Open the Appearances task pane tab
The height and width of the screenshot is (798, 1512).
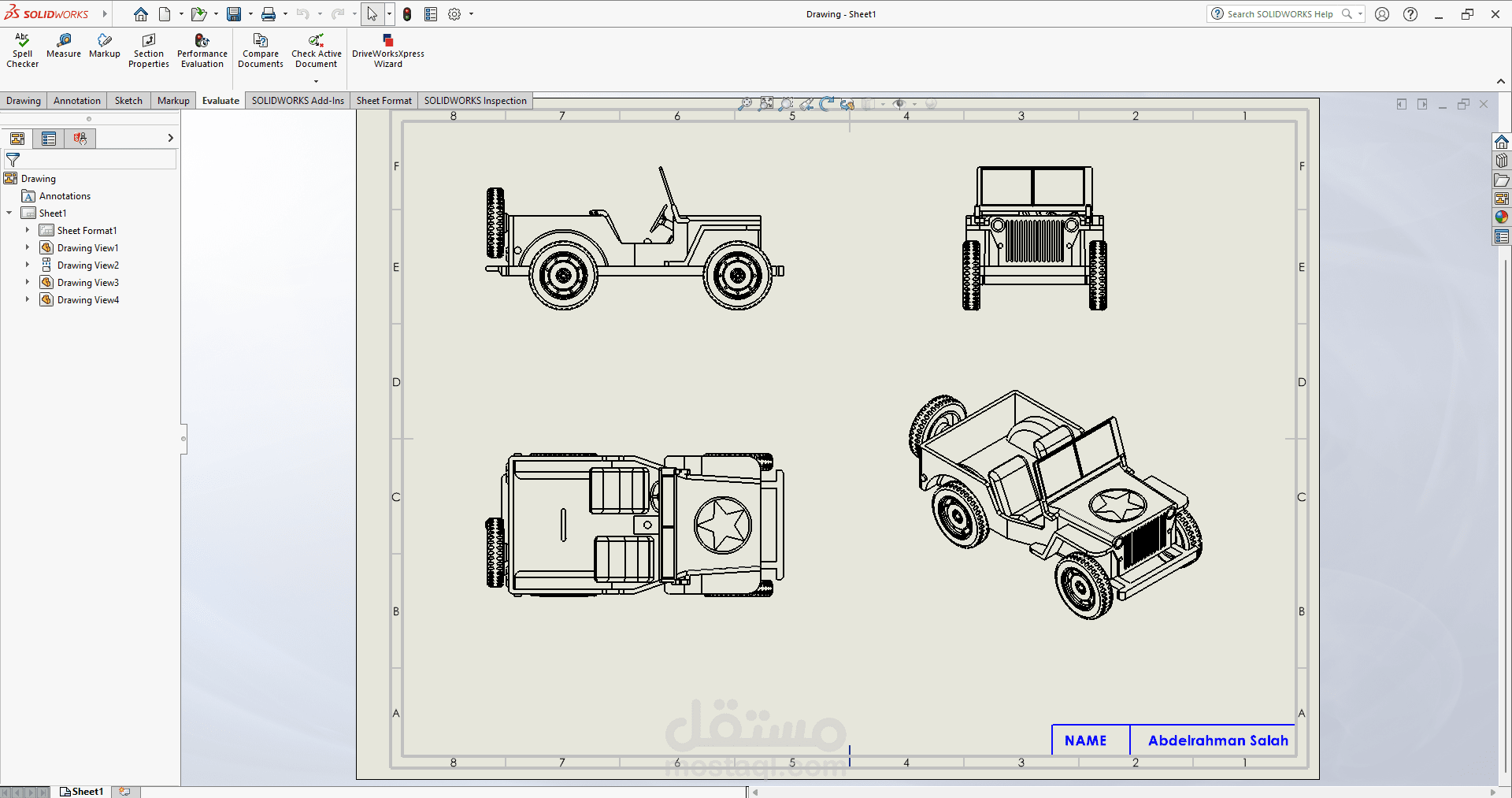1502,217
